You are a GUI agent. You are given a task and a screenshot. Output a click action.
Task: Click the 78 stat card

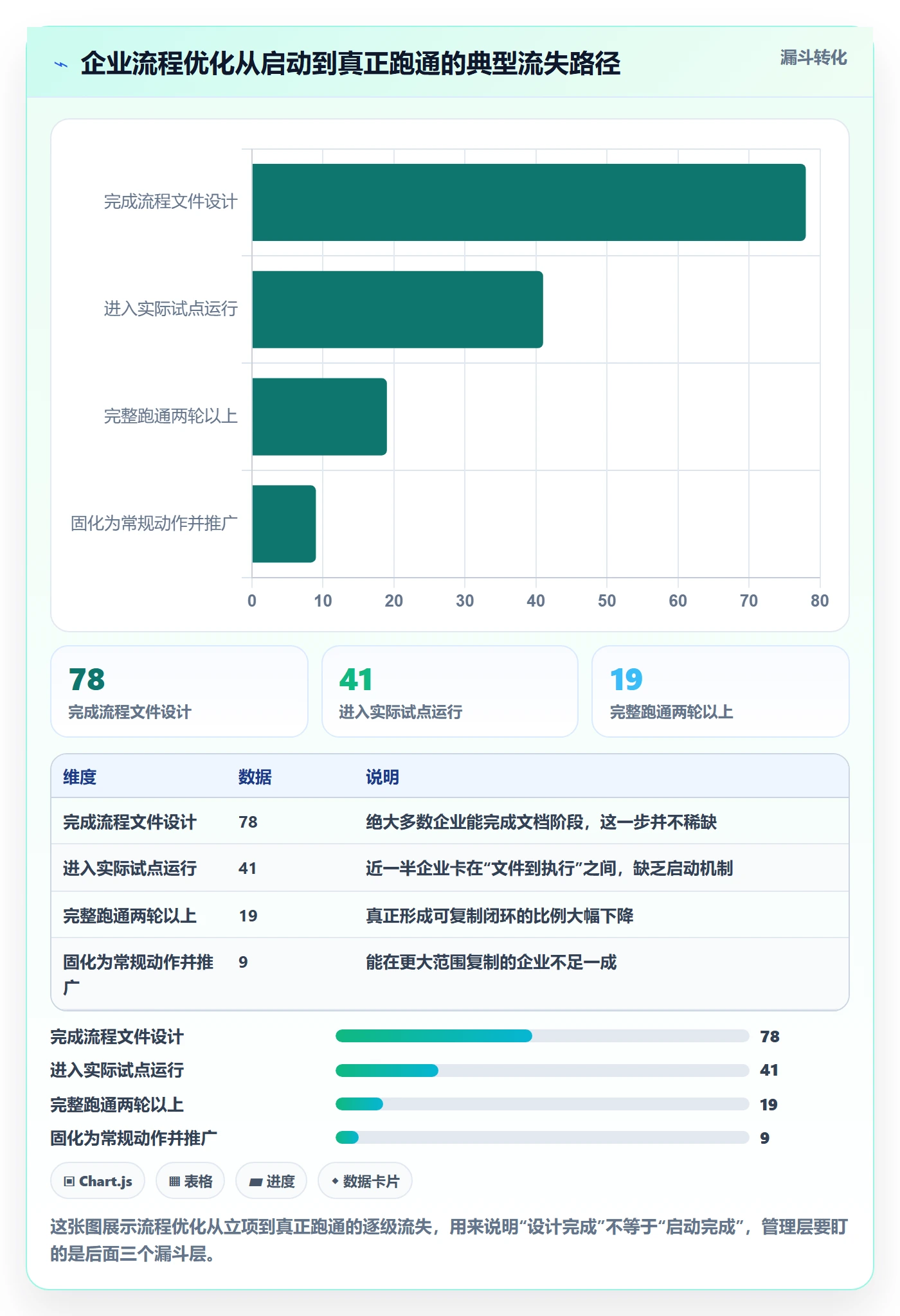(x=179, y=691)
